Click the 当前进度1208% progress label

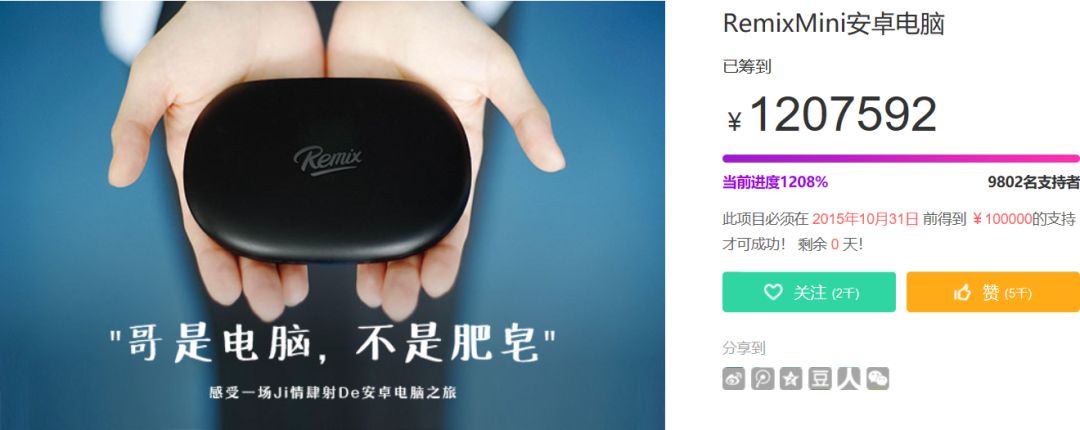pos(775,183)
